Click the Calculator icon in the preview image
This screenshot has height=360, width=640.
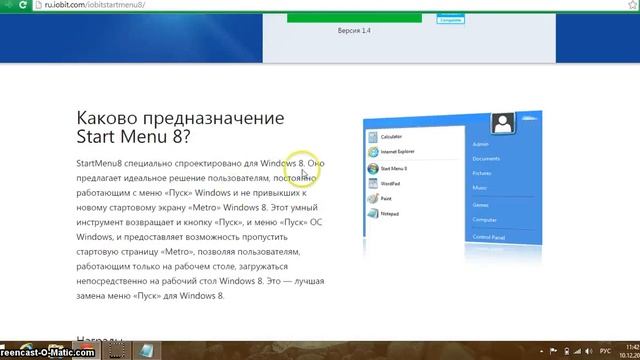[x=373, y=137]
